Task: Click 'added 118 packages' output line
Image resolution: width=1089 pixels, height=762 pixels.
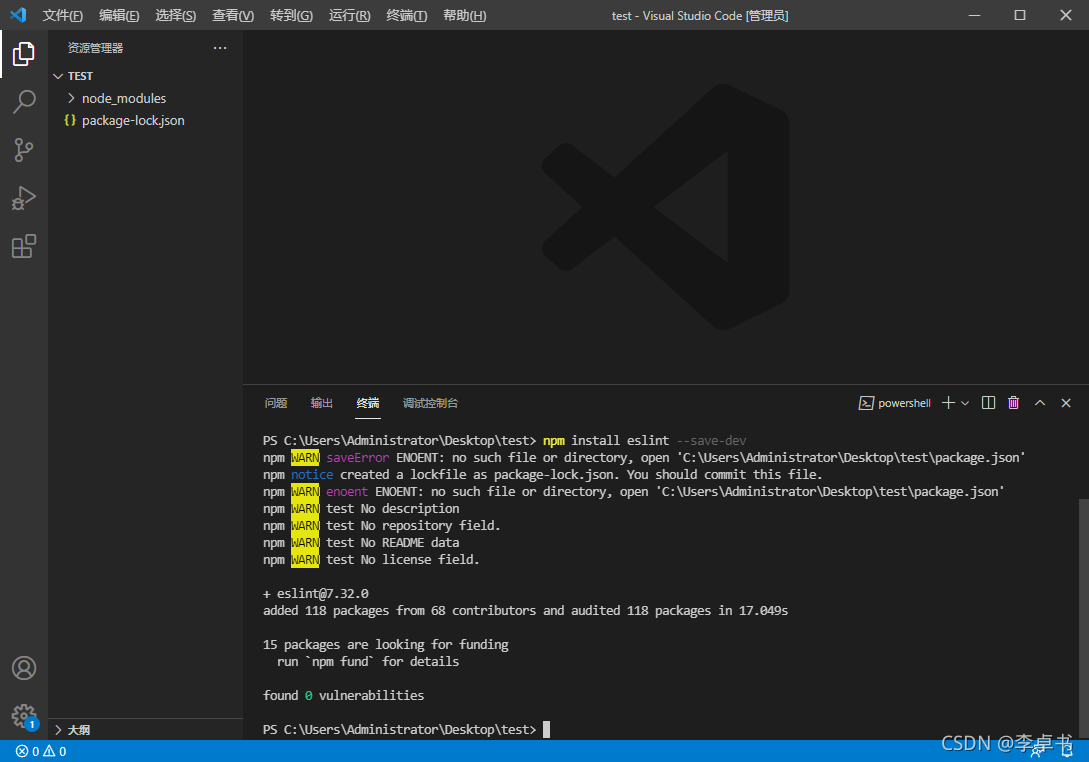Action: [525, 611]
